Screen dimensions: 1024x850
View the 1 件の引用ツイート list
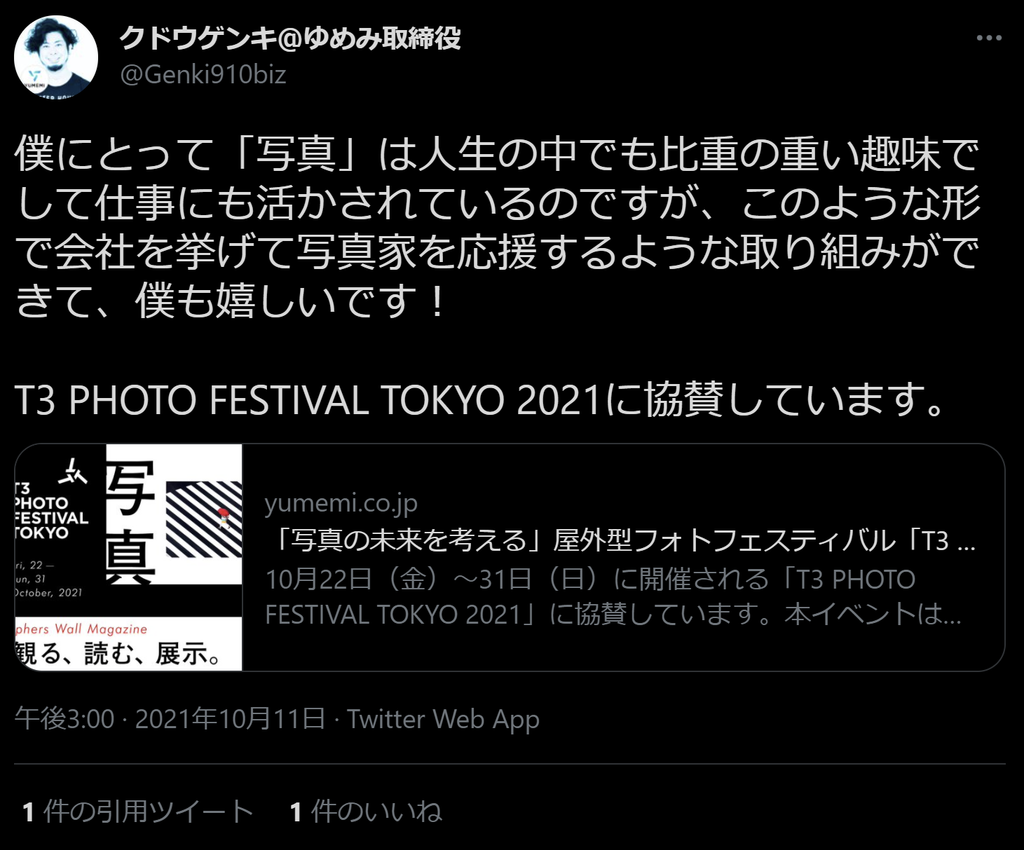tap(138, 811)
